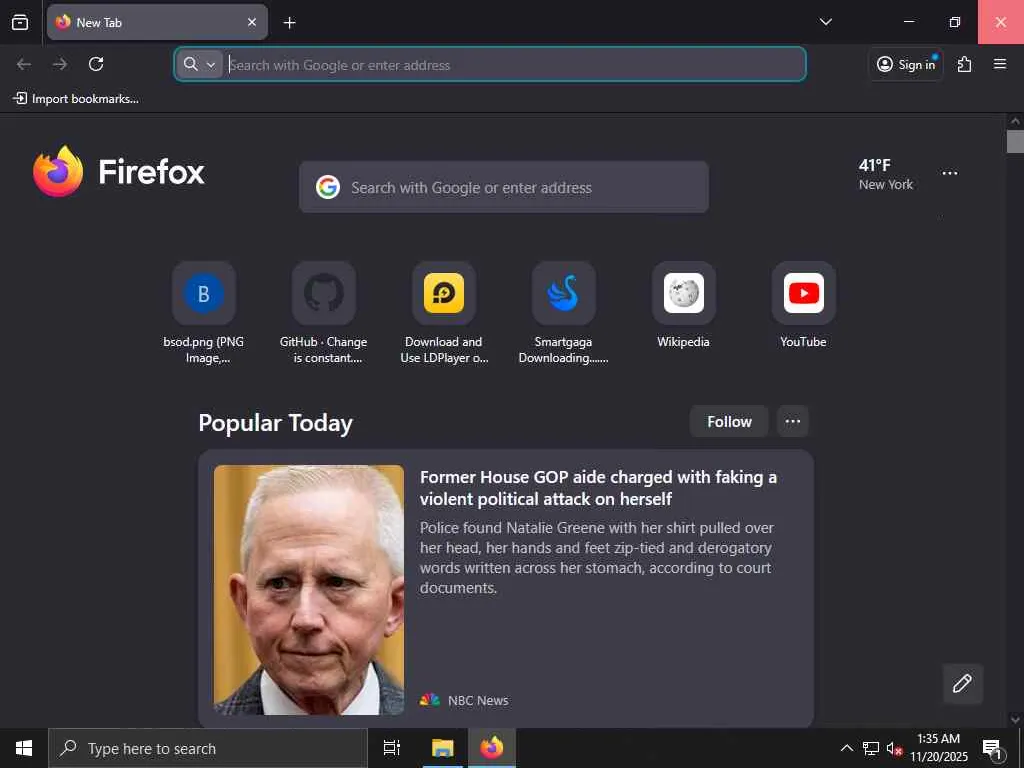Image resolution: width=1024 pixels, height=768 pixels.
Task: Click the Firefox logo on new tab page
Action: click(x=119, y=172)
